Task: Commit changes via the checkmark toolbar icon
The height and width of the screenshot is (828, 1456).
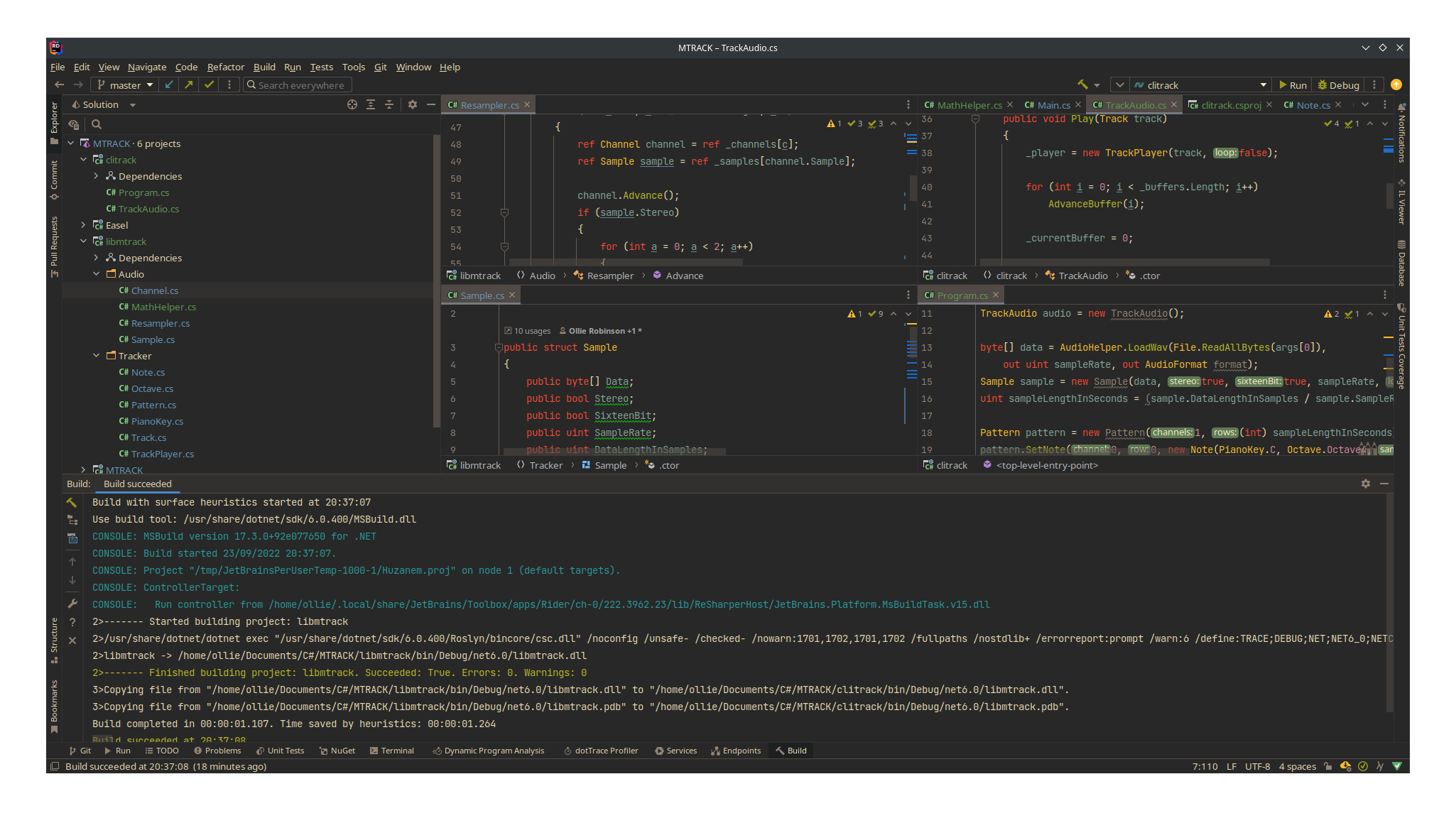Action: [x=209, y=85]
